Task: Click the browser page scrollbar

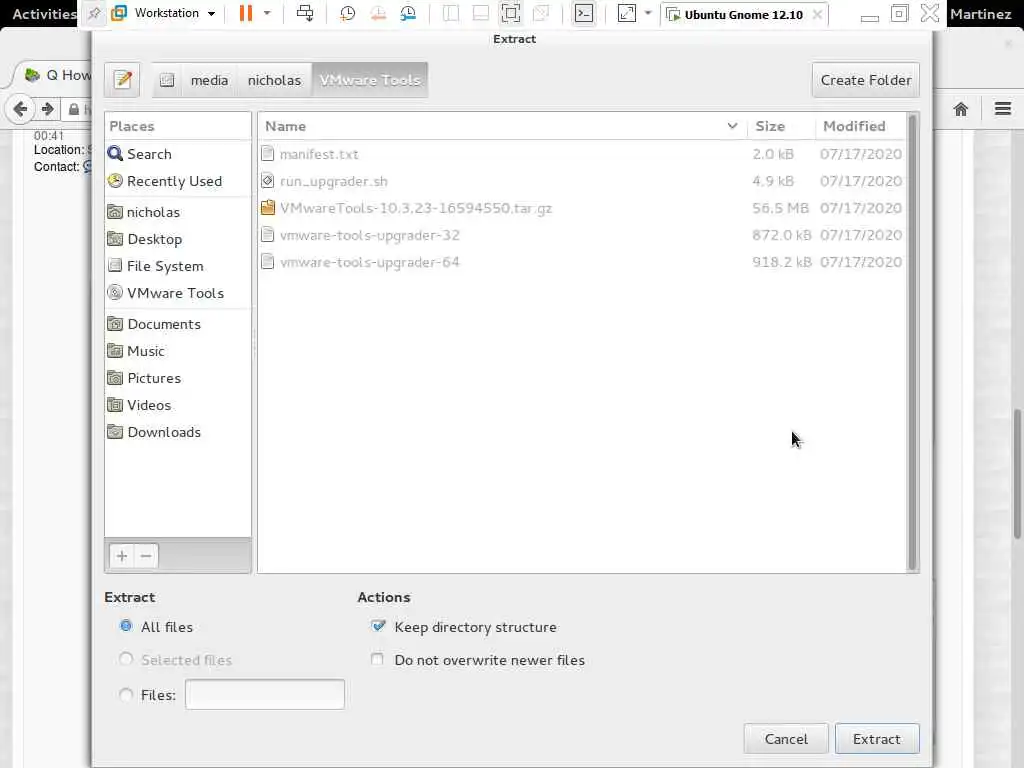Action: 1017,473
